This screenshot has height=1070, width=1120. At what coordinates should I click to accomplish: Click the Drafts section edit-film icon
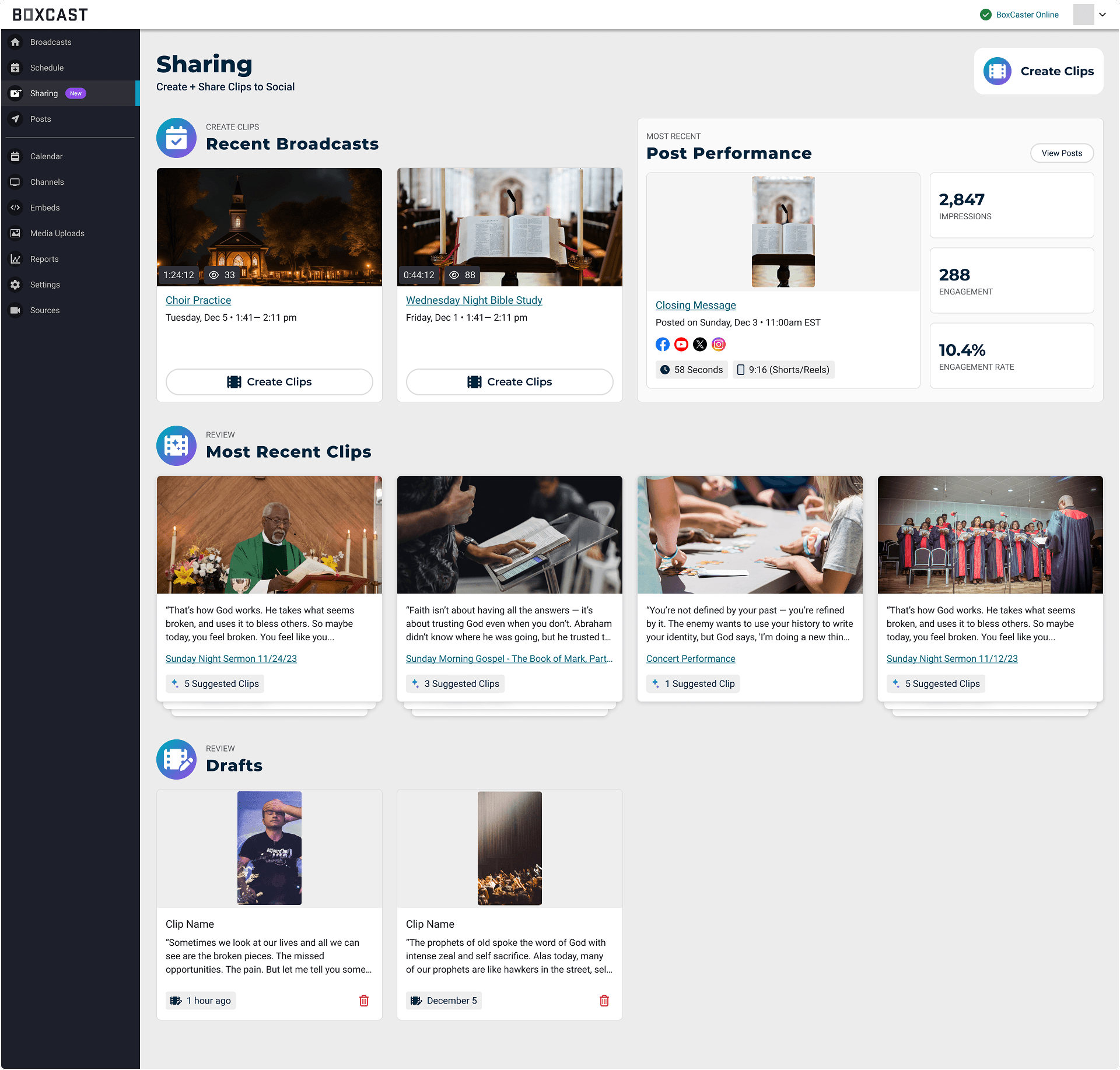[x=176, y=760]
